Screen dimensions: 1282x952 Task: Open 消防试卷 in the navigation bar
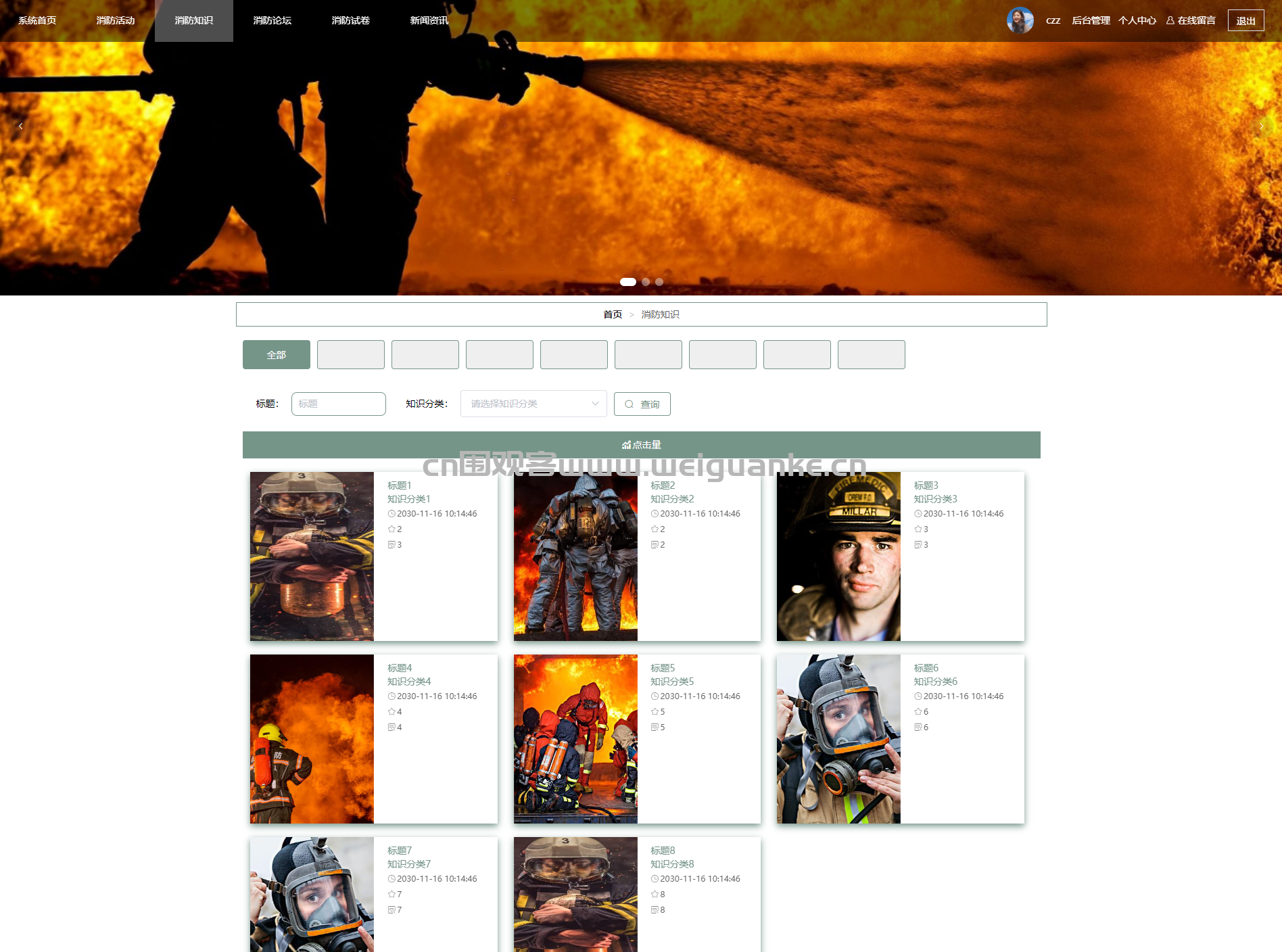(x=351, y=21)
